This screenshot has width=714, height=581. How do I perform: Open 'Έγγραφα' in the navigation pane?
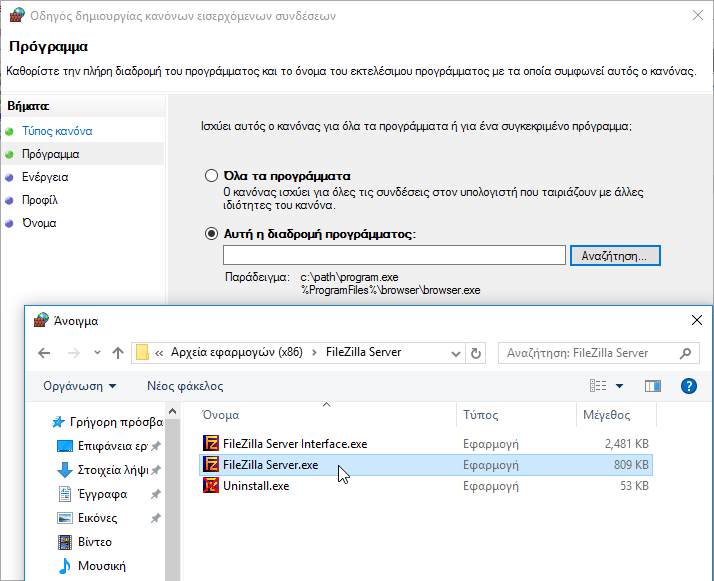coord(102,494)
